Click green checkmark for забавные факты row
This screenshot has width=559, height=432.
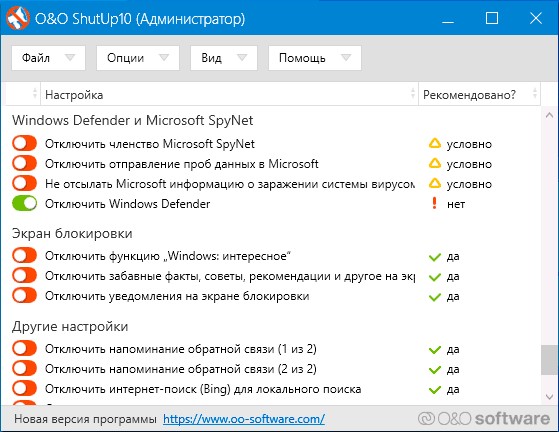coord(435,277)
